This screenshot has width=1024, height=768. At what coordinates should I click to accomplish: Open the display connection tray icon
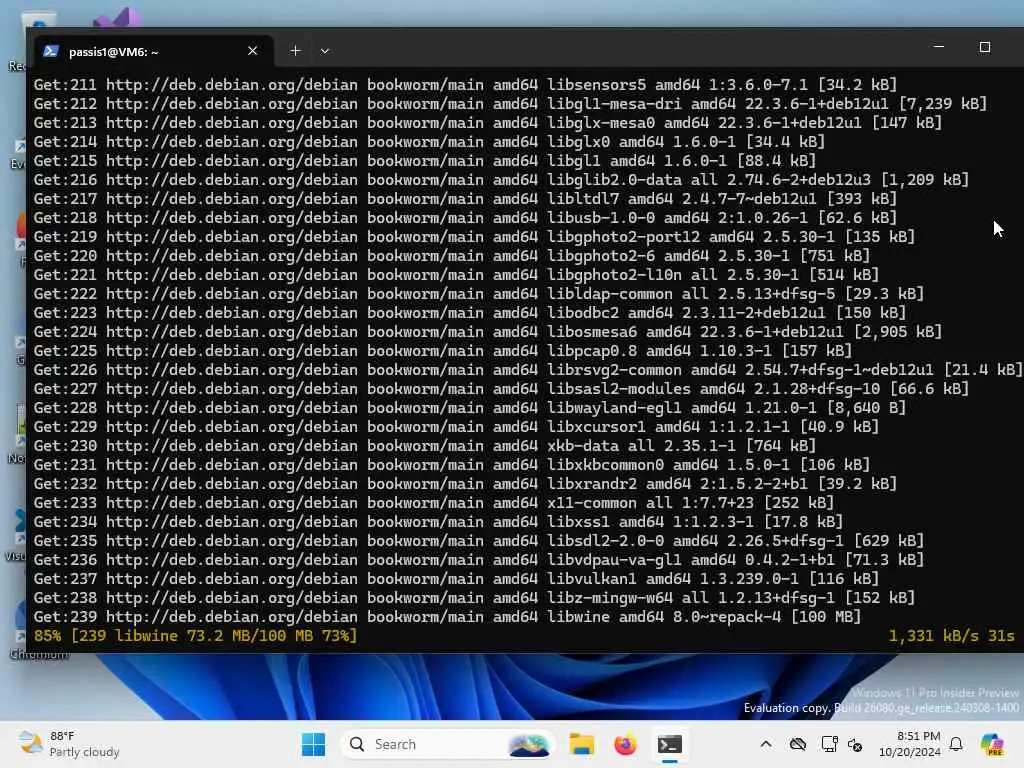(x=829, y=744)
